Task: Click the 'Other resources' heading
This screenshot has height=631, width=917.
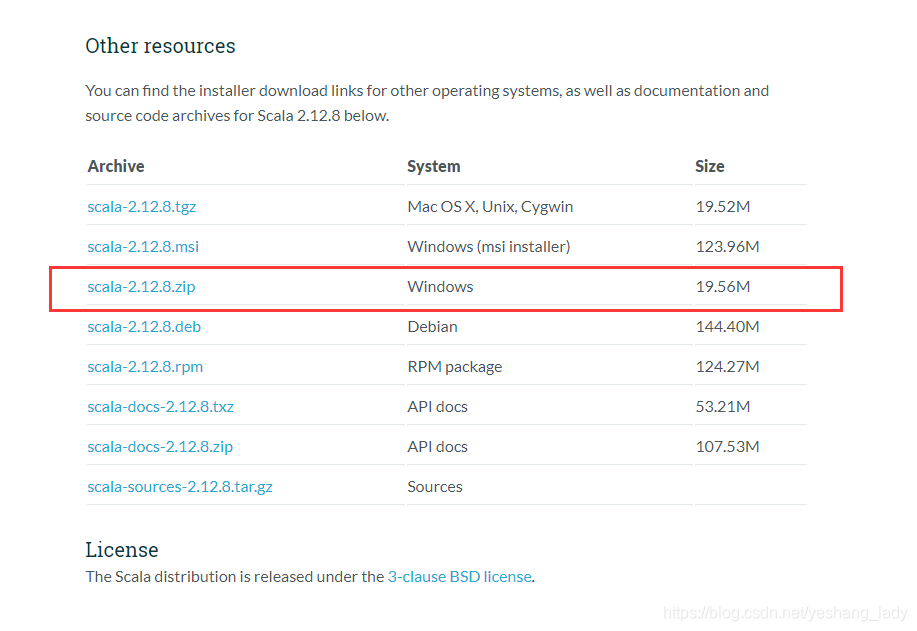Action: (160, 46)
